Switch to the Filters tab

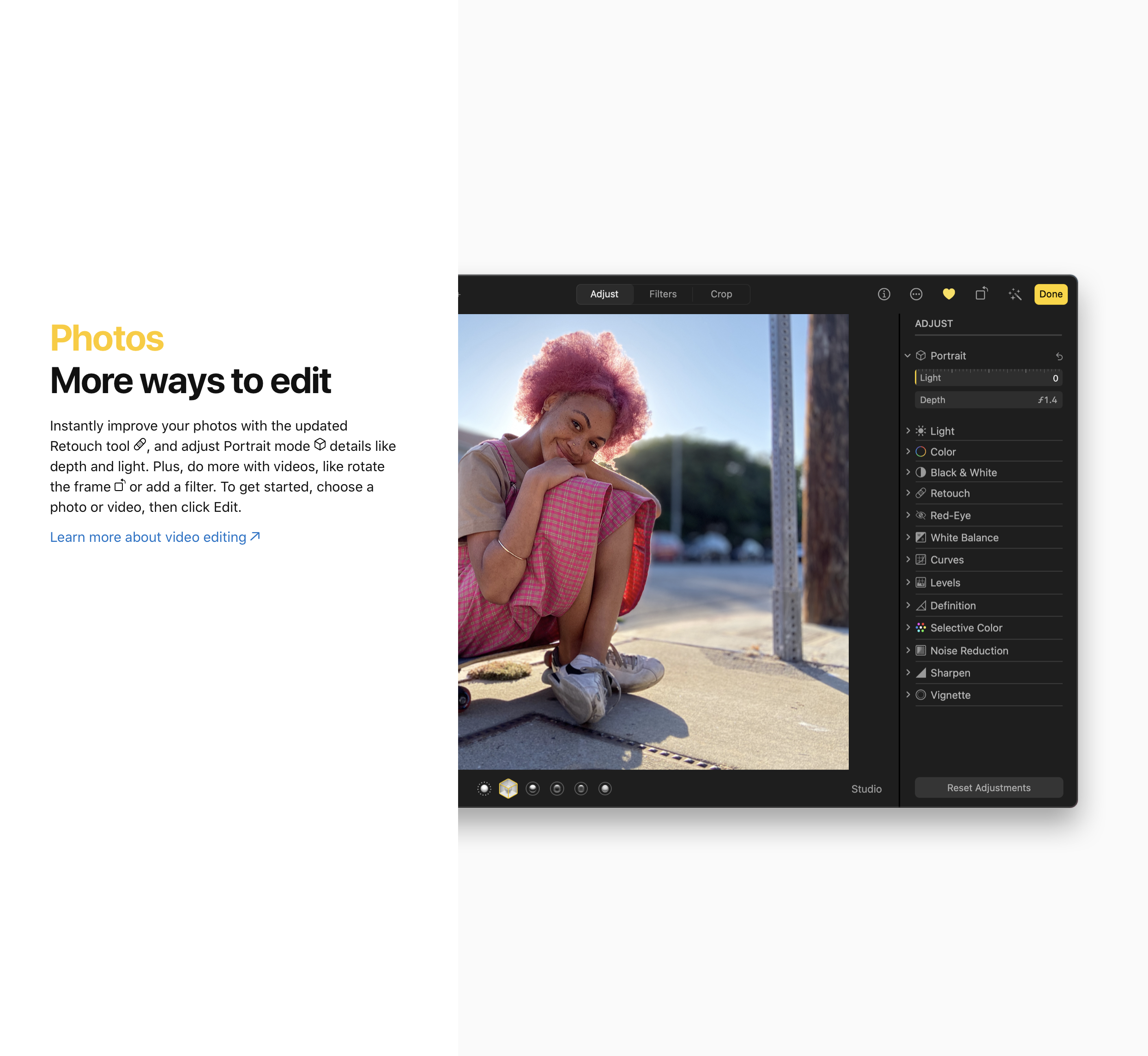[663, 294]
